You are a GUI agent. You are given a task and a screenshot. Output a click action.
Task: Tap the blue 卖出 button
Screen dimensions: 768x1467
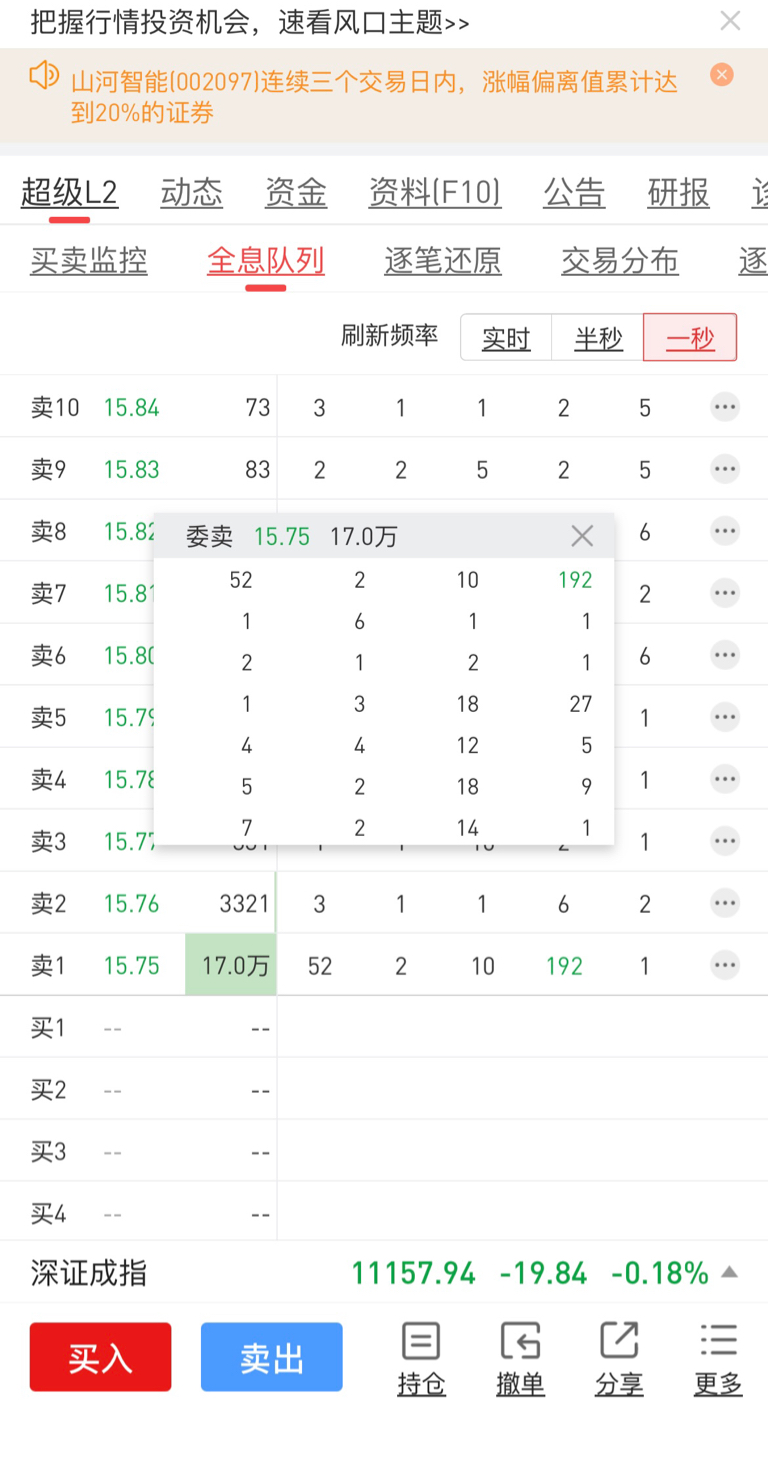tap(272, 1357)
